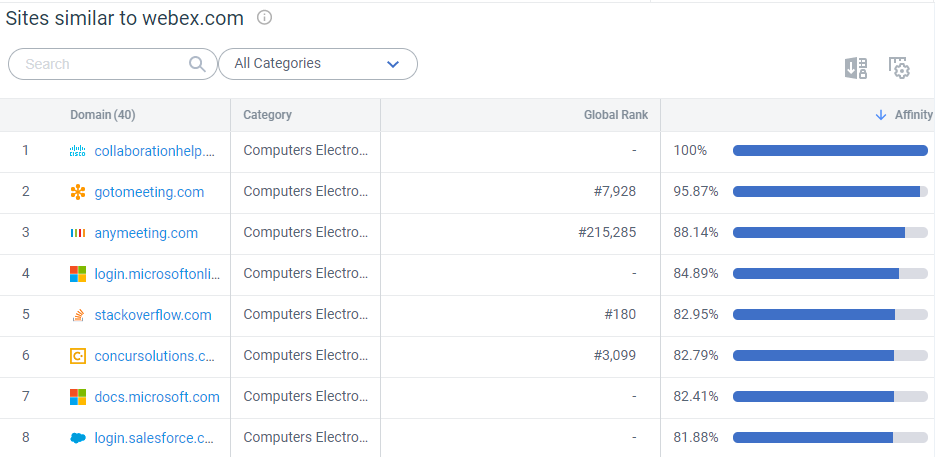Click Microsoft logo beside login.microsoftonline
The height and width of the screenshot is (457, 935).
[78, 274]
